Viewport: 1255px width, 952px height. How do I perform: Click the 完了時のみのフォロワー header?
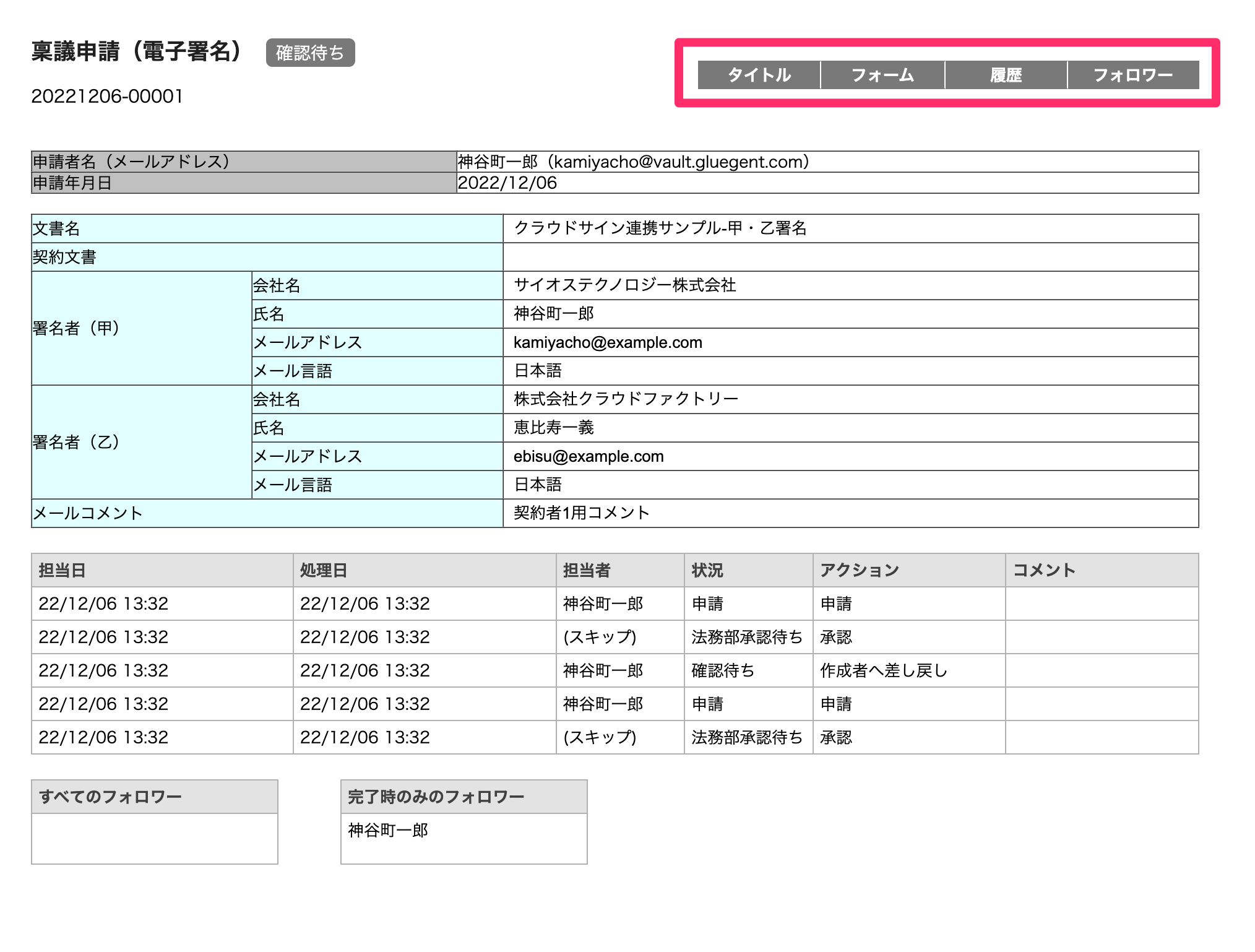(464, 797)
